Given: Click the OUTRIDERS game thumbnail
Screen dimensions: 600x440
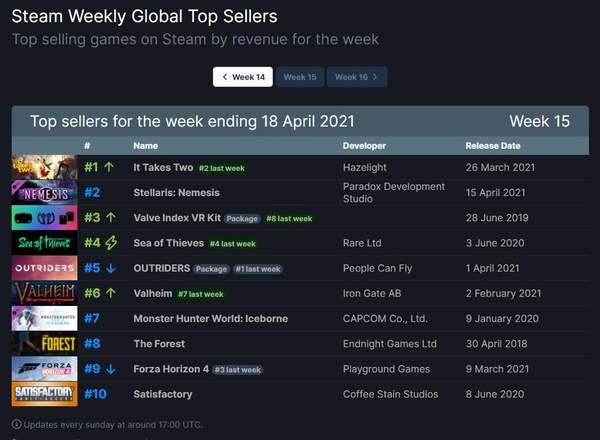Looking at the screenshot, I should [x=44, y=268].
